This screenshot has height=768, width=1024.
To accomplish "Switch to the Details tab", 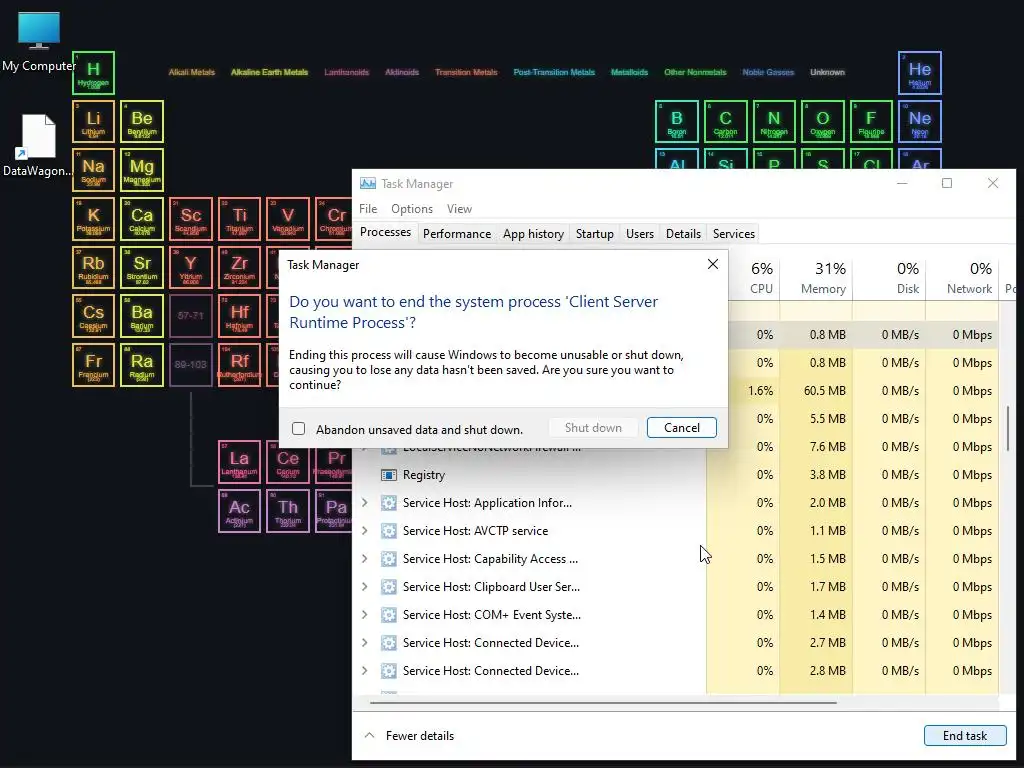I will tap(683, 234).
